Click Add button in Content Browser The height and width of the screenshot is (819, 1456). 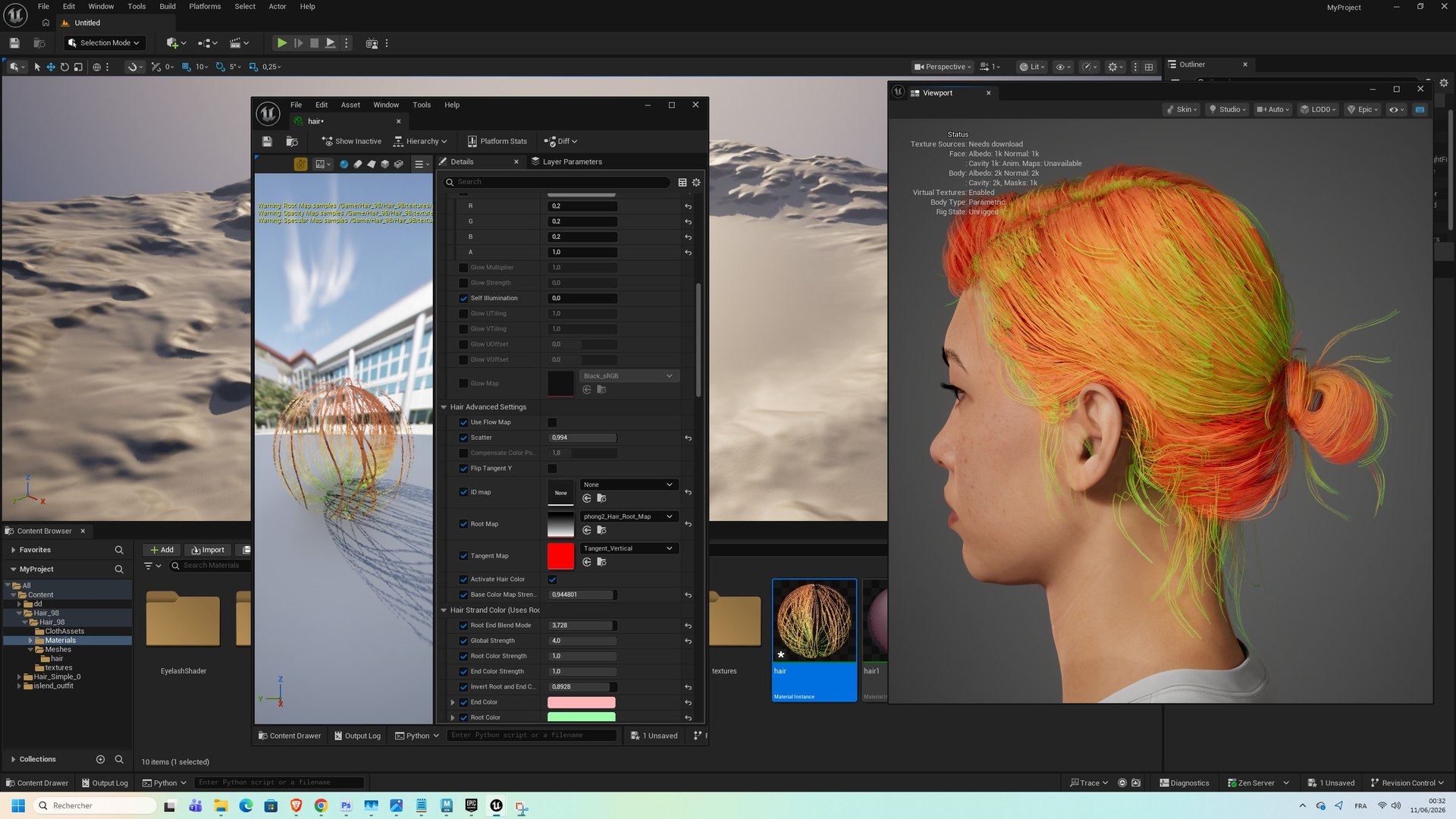[162, 550]
